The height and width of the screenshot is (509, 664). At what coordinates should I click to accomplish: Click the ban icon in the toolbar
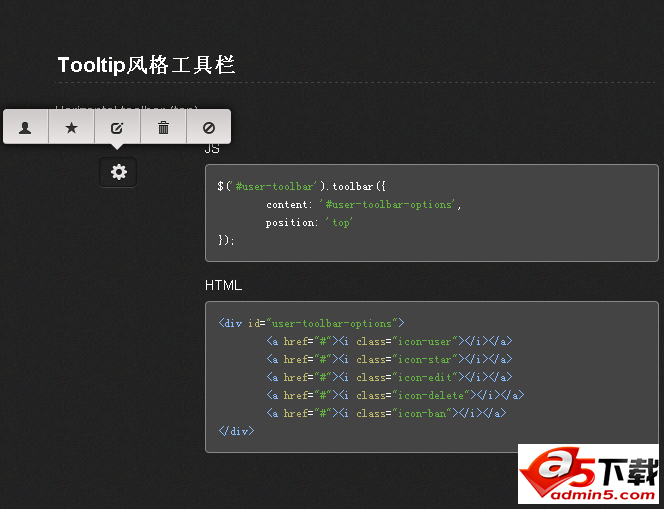tap(209, 127)
